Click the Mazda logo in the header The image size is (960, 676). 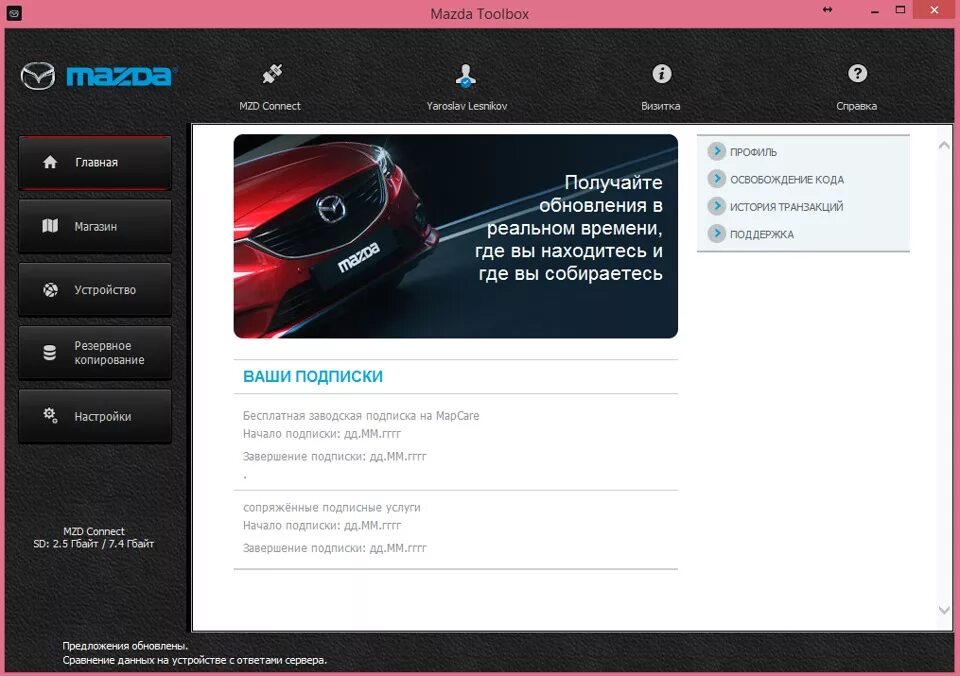click(98, 76)
